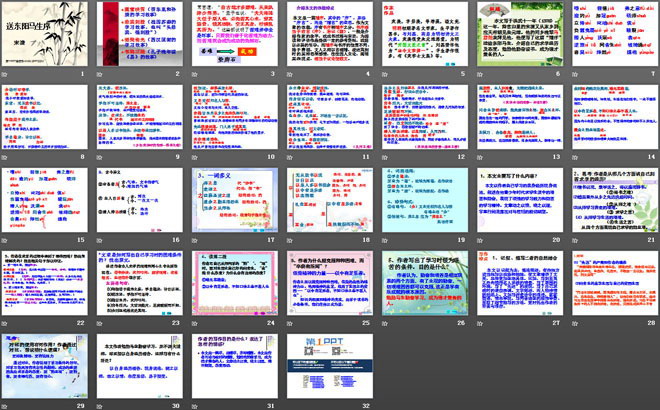Open slide 23 thumbnail
The height and width of the screenshot is (410, 660).
coord(139,287)
